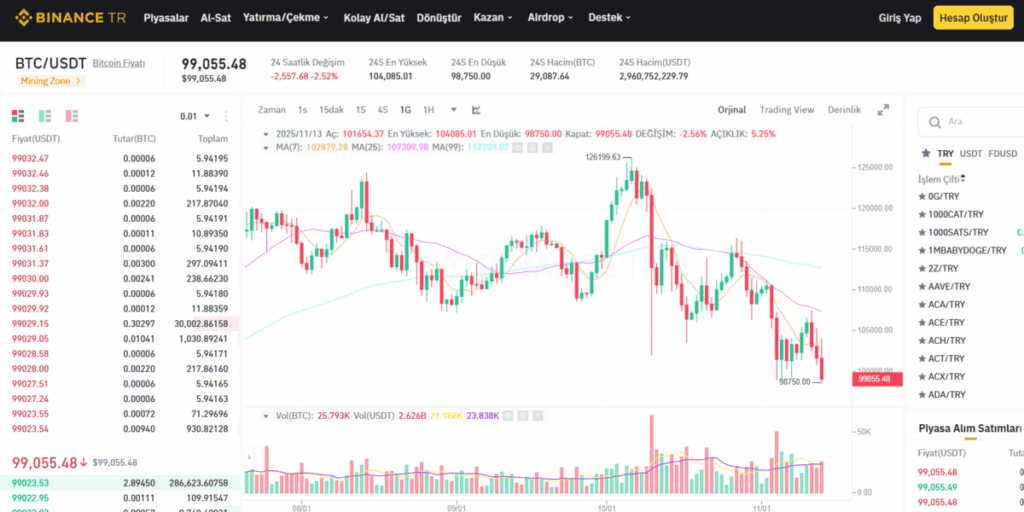Open Bitcoin Fiyatı link
The image size is (1024, 512).
coord(119,63)
